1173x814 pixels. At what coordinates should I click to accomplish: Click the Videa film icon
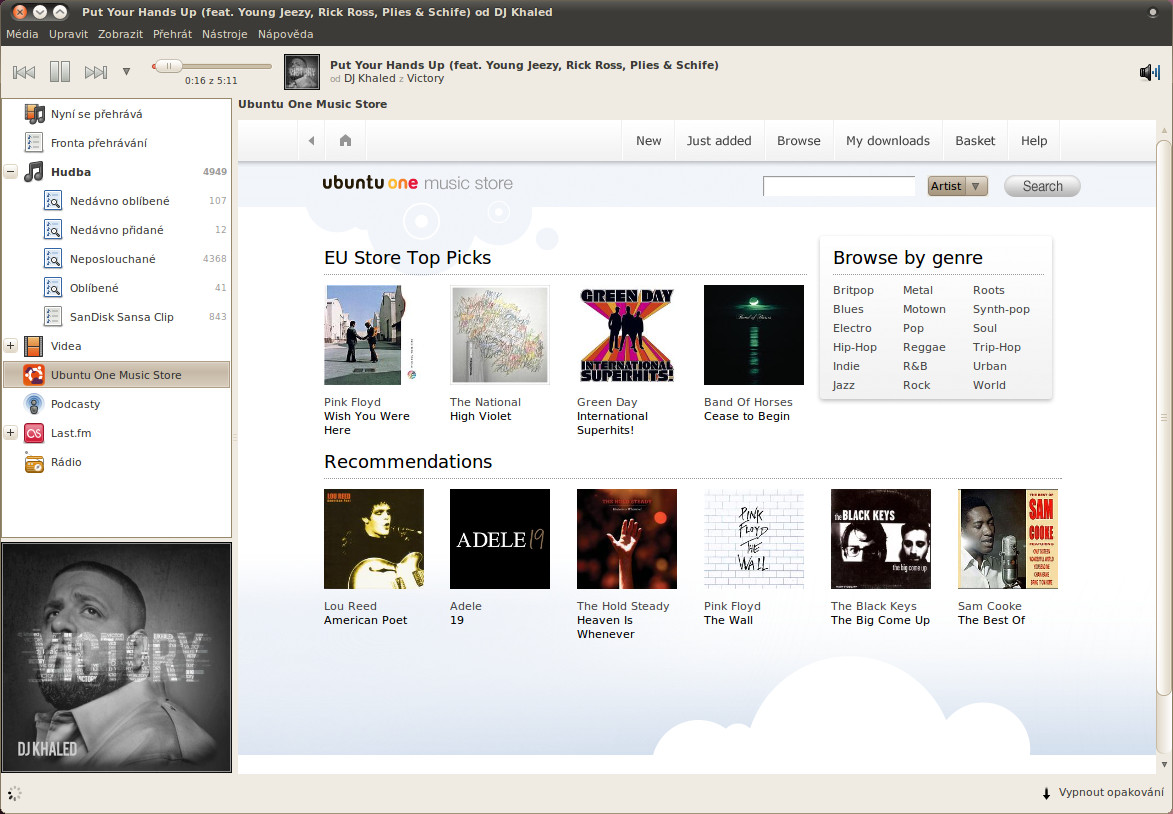pos(34,346)
